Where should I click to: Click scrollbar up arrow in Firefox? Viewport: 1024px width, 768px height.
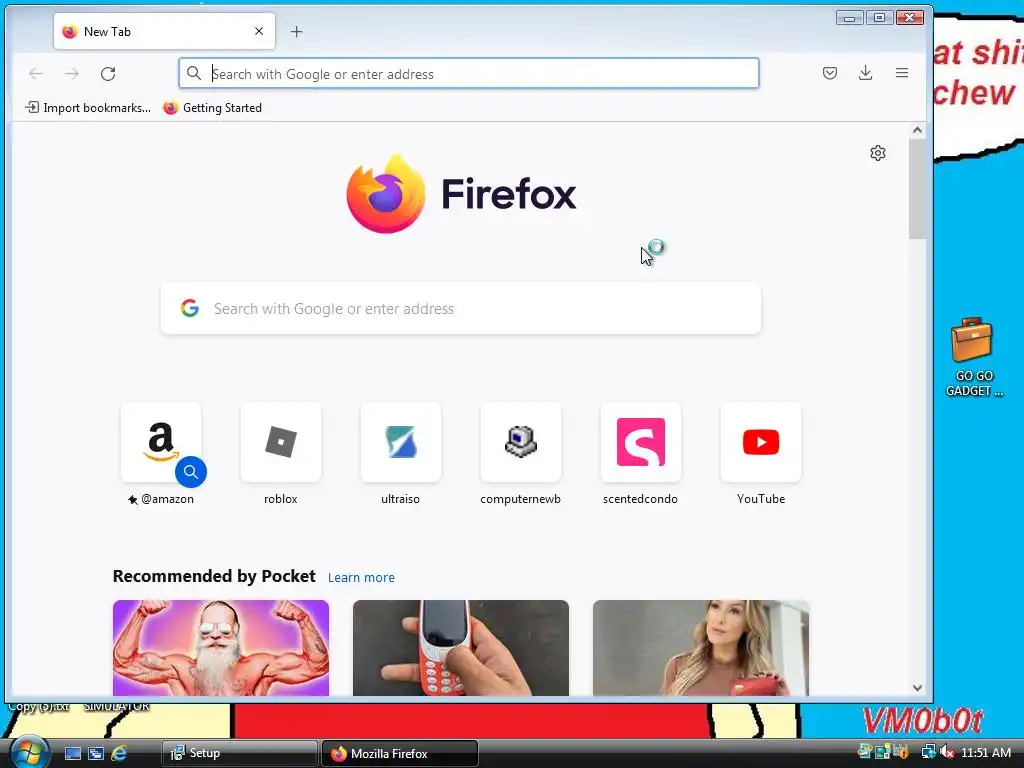click(x=918, y=130)
